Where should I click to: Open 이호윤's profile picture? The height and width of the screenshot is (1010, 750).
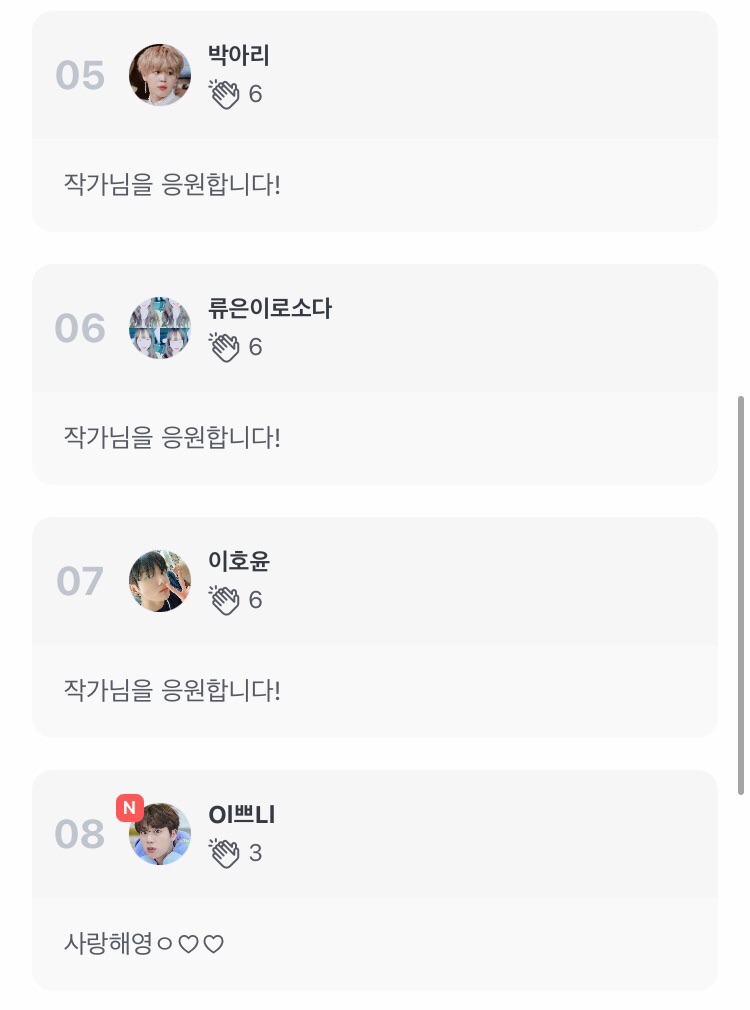[x=160, y=581]
